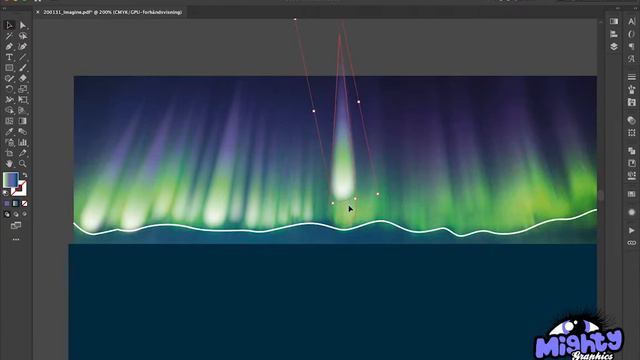Enable Draw Inside mode
Image resolution: width=640 pixels, height=360 pixels.
(24, 214)
